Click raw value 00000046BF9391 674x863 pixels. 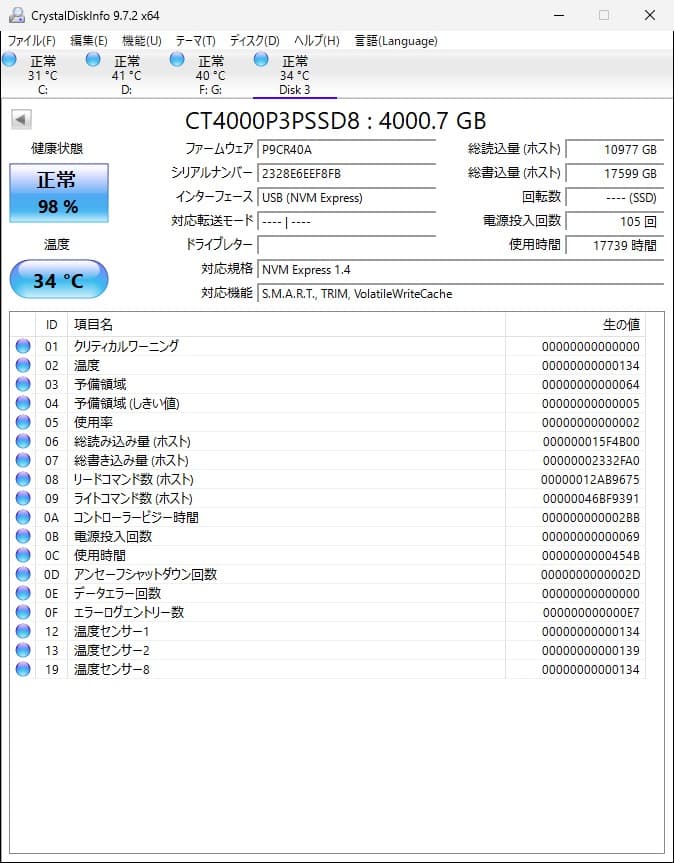click(x=591, y=499)
